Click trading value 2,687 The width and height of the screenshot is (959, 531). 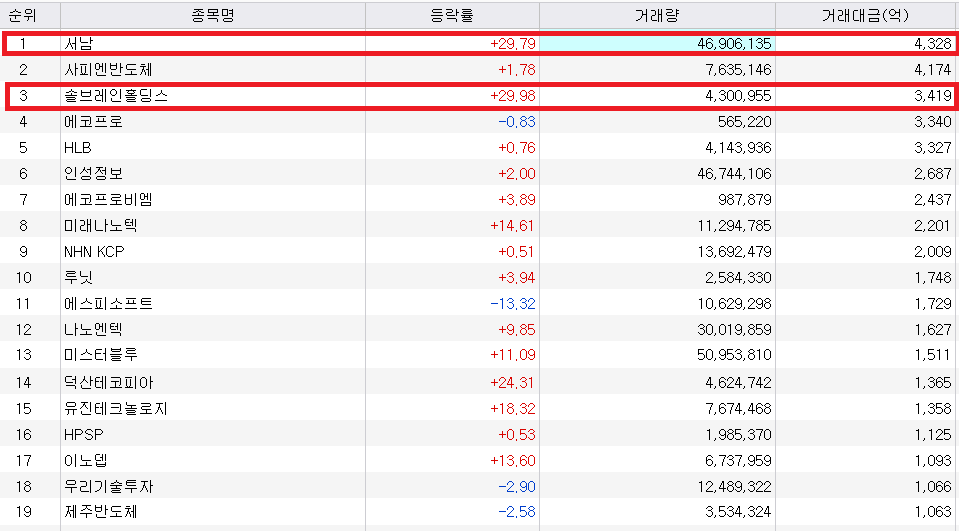[933, 174]
